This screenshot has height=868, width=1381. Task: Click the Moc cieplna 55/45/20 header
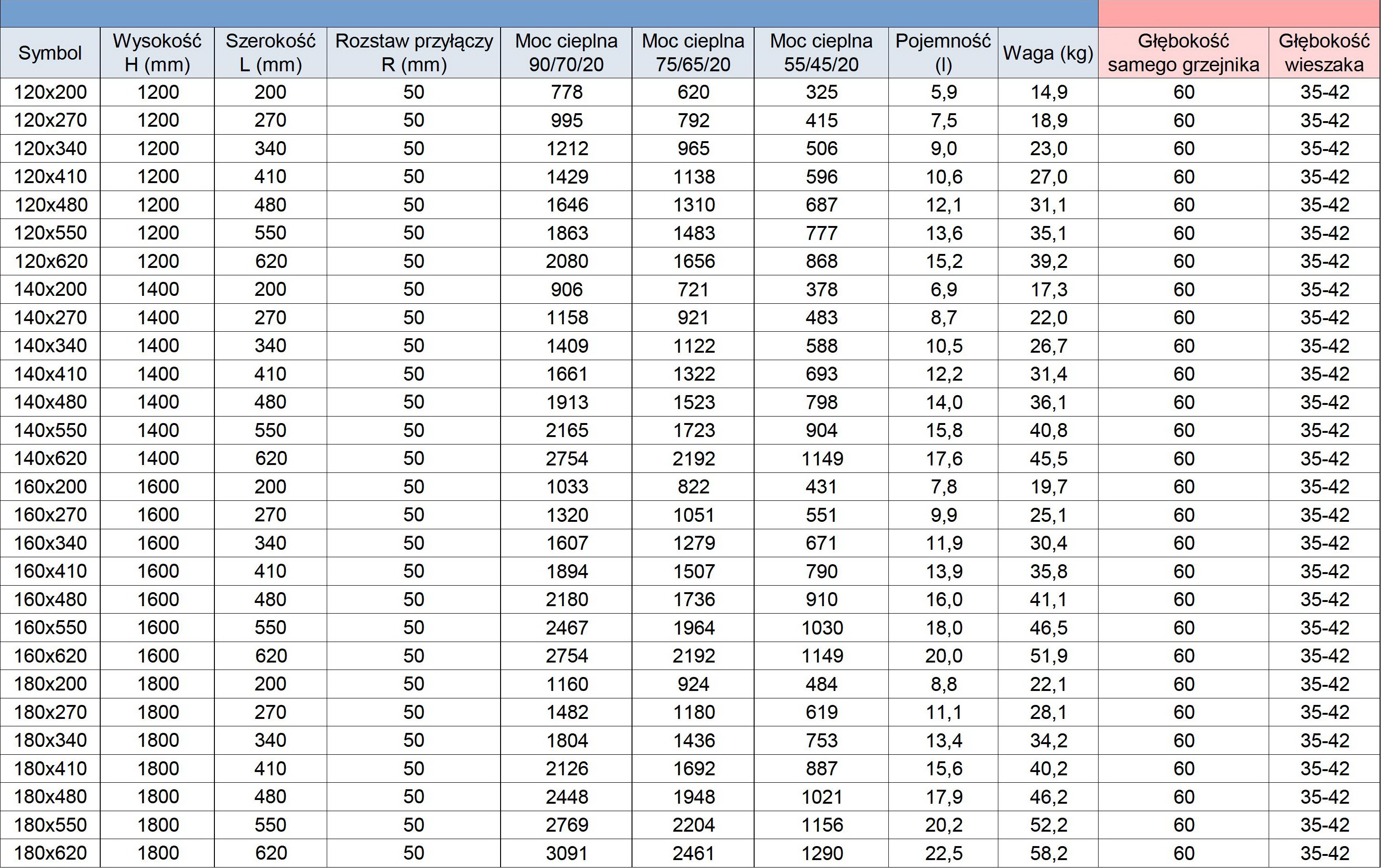pos(821,53)
